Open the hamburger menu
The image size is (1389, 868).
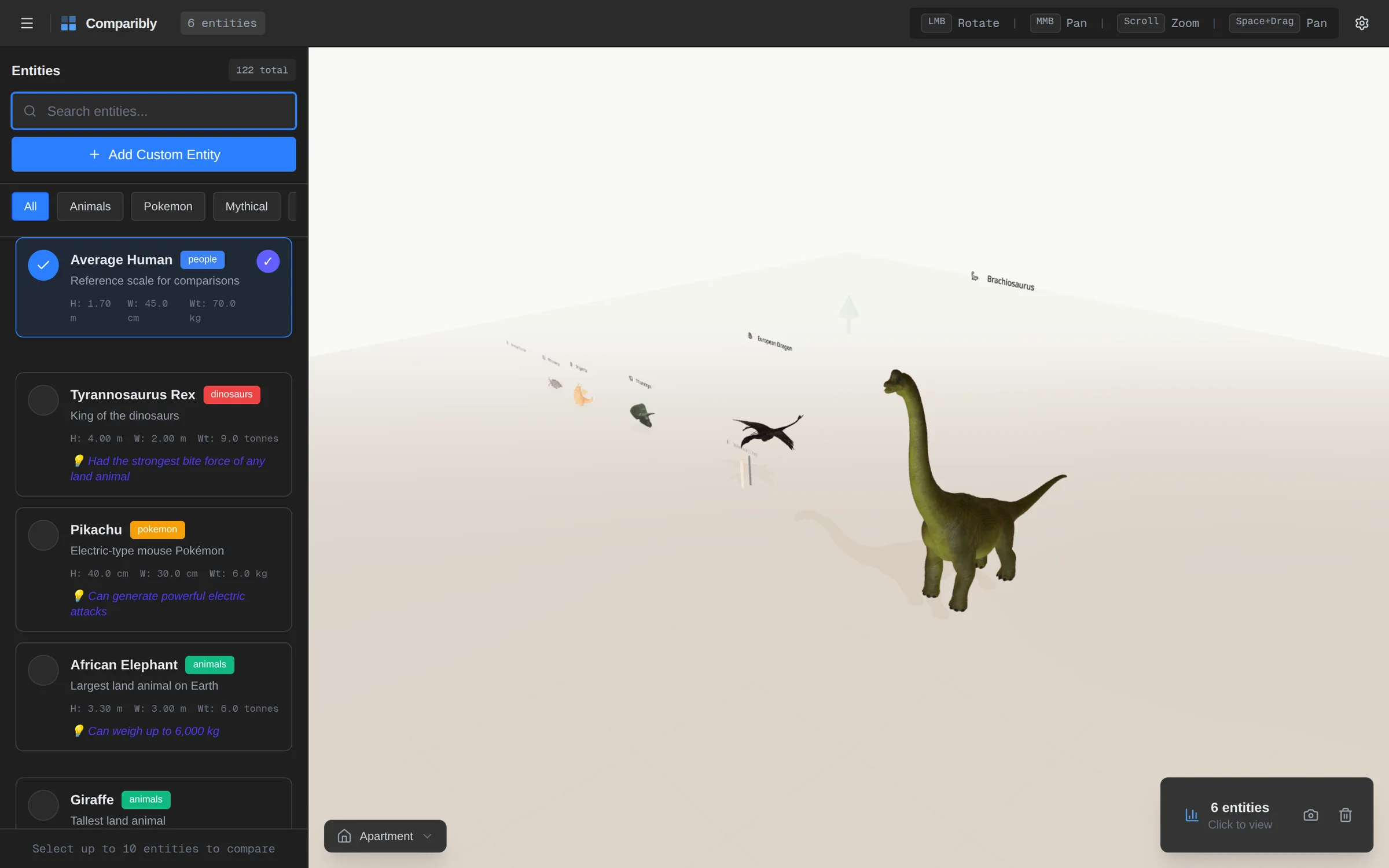point(27,23)
